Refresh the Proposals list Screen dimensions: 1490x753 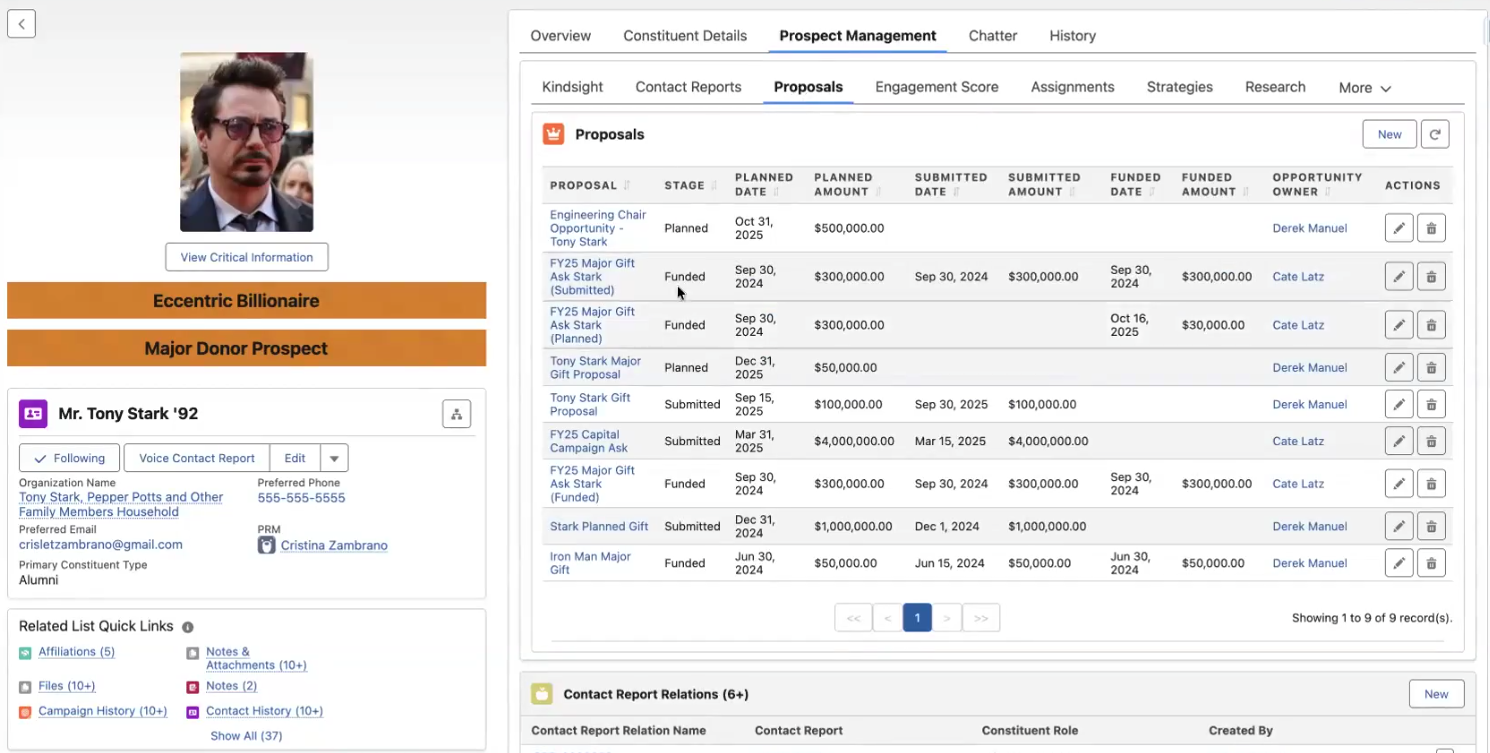[x=1435, y=133]
